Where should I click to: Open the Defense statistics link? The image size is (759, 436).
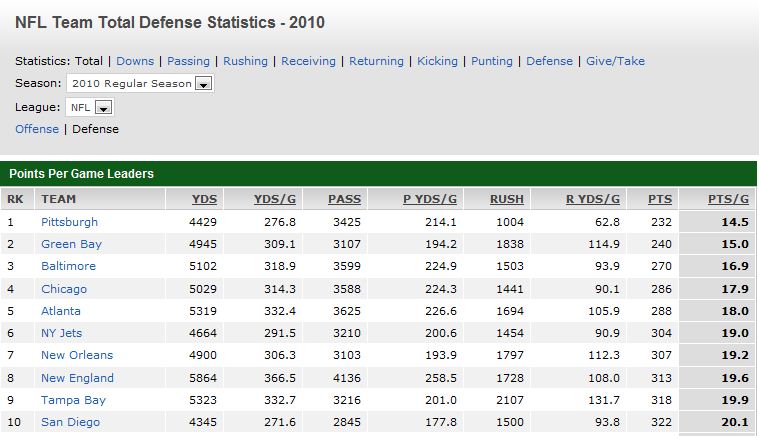point(549,61)
